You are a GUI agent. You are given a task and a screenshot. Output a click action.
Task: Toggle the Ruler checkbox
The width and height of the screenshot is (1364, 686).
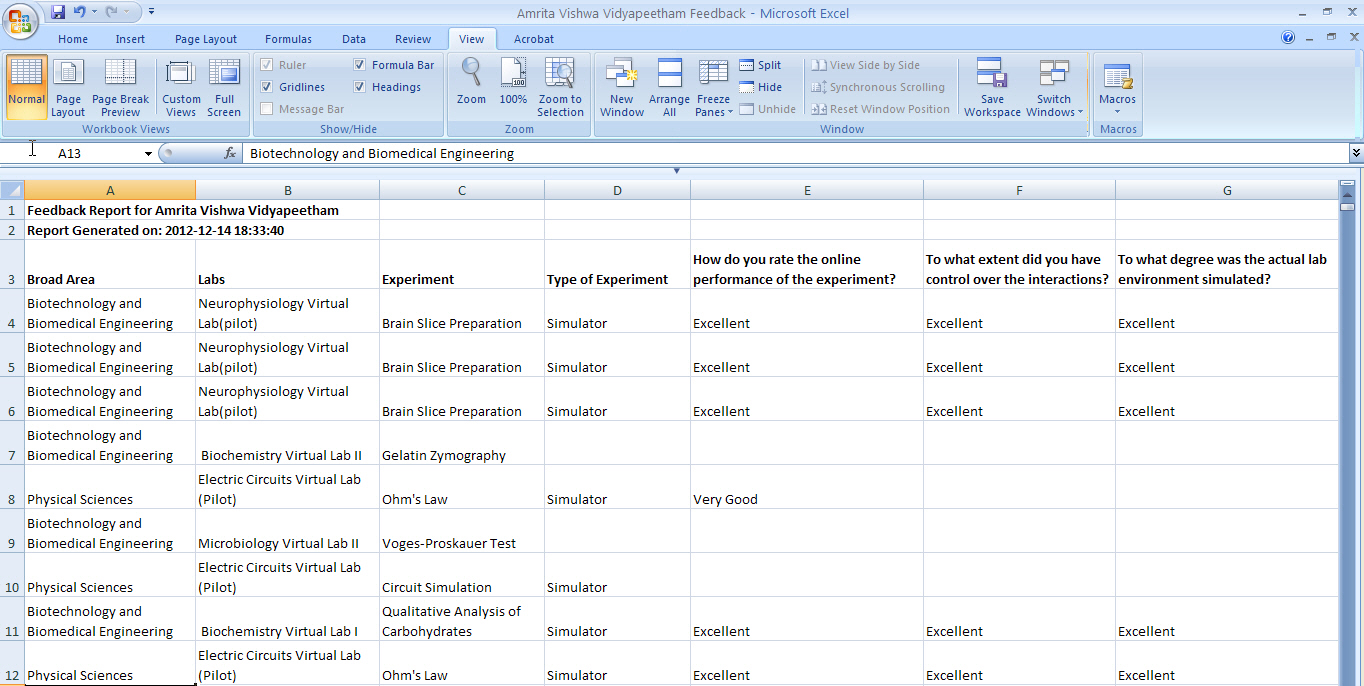click(267, 65)
